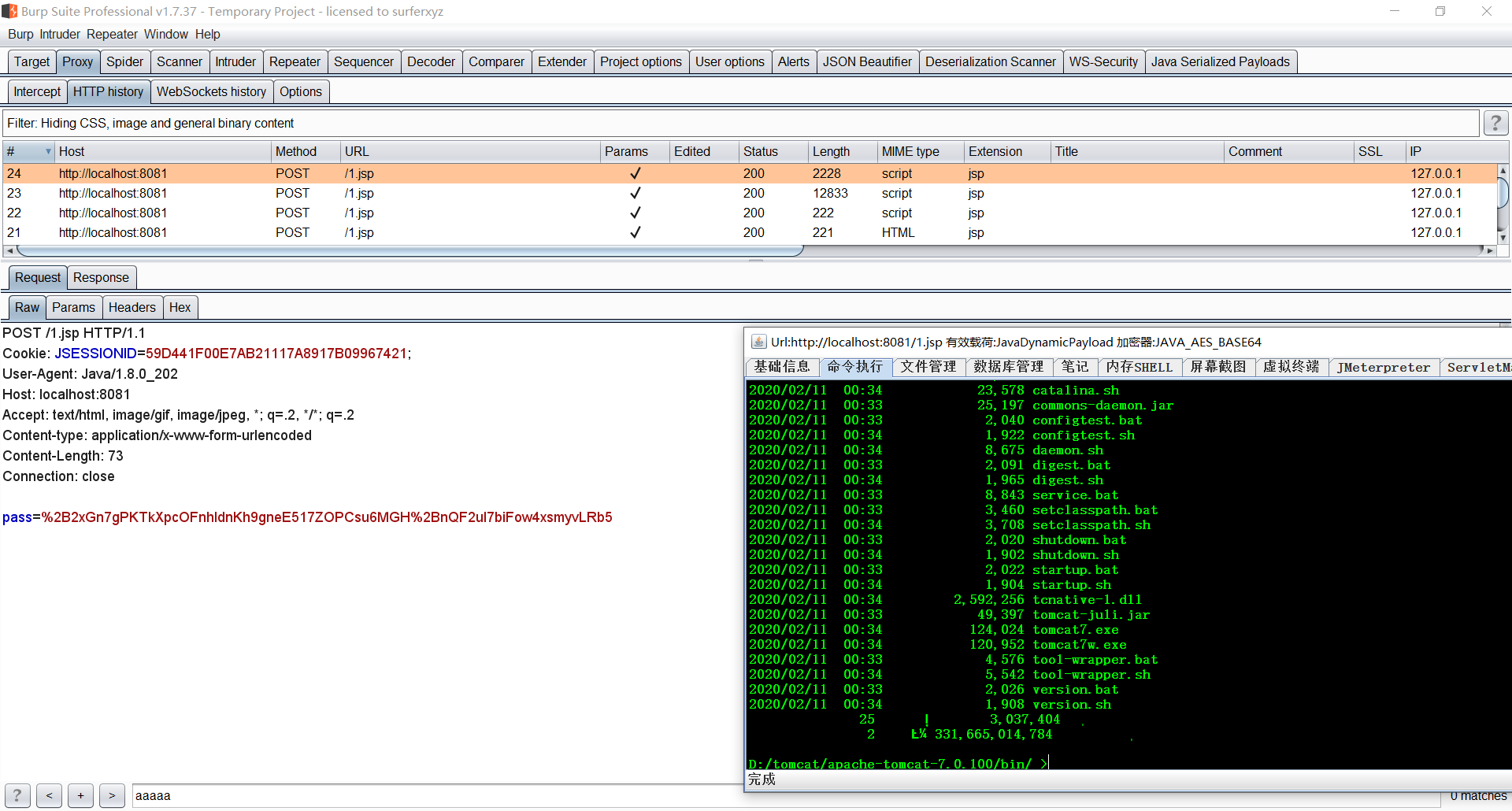Select history request number 21
The width and height of the screenshot is (1512, 811).
pos(749,232)
